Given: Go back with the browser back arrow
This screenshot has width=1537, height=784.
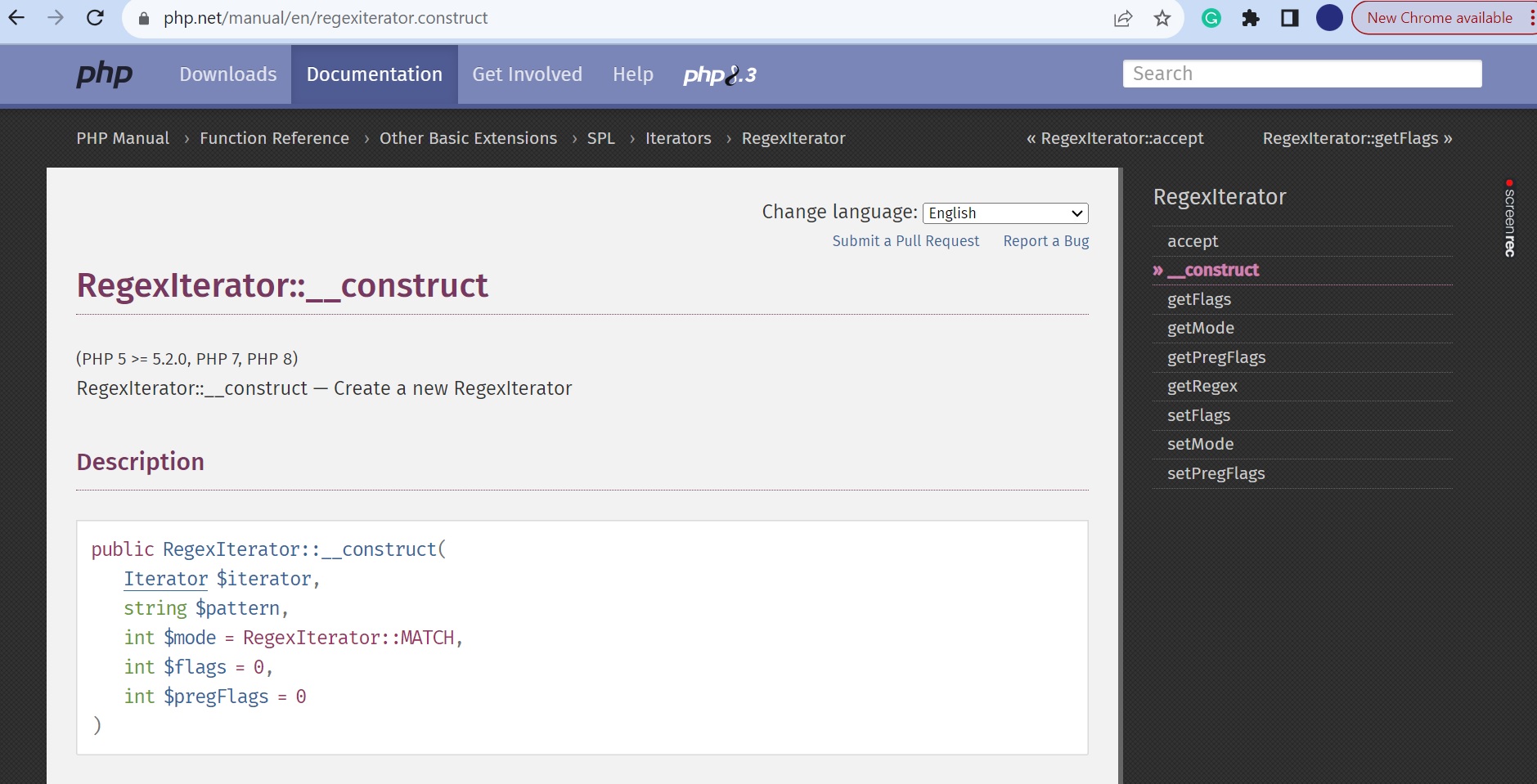Looking at the screenshot, I should 16,17.
